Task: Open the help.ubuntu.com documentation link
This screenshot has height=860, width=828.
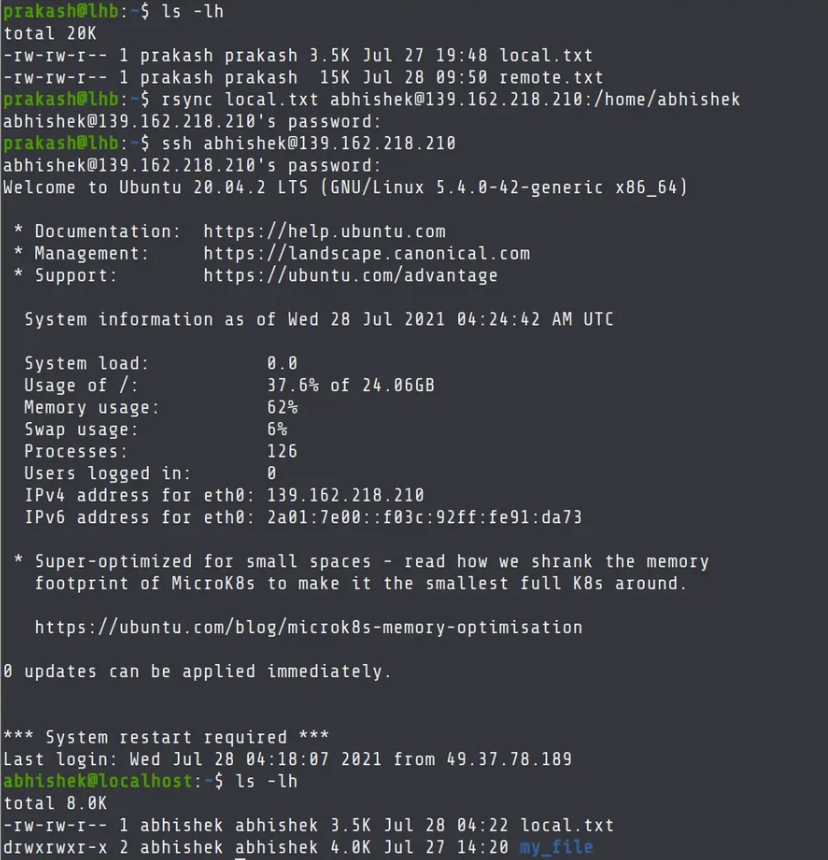Action: pos(324,231)
